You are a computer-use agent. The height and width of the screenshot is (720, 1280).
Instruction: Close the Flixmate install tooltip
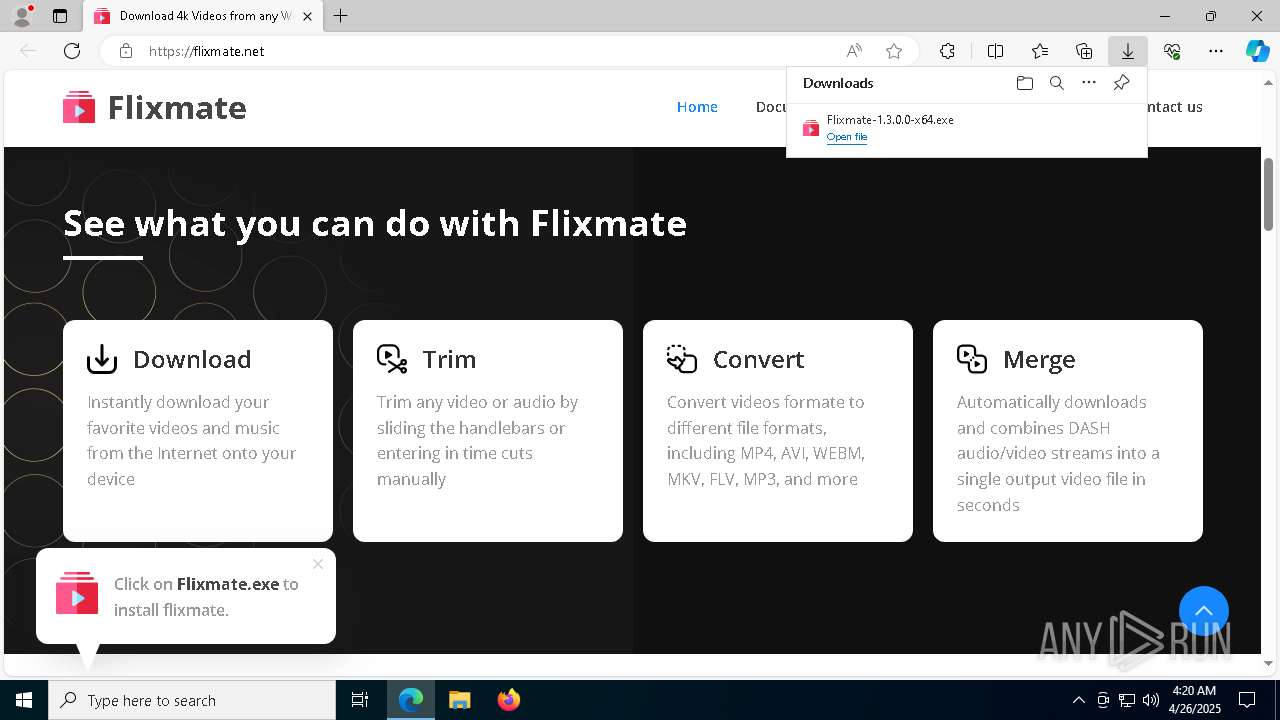coord(318,564)
